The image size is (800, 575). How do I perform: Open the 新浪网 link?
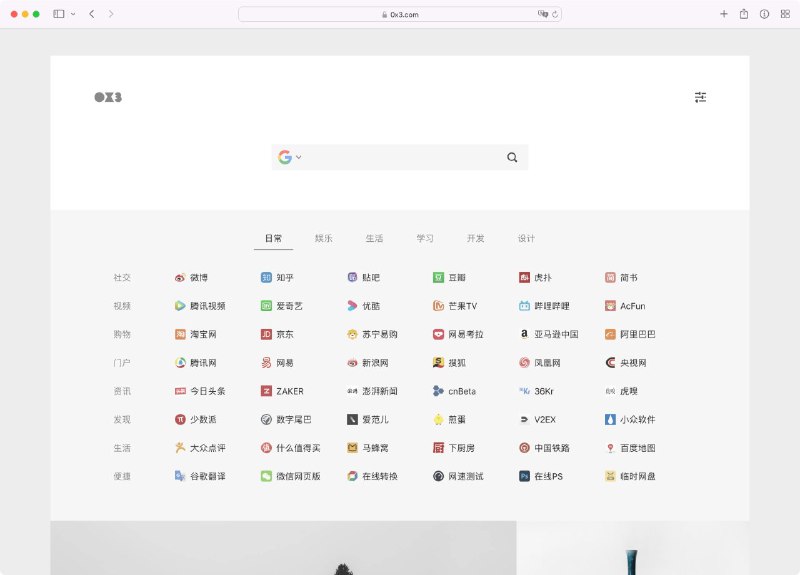(368, 363)
